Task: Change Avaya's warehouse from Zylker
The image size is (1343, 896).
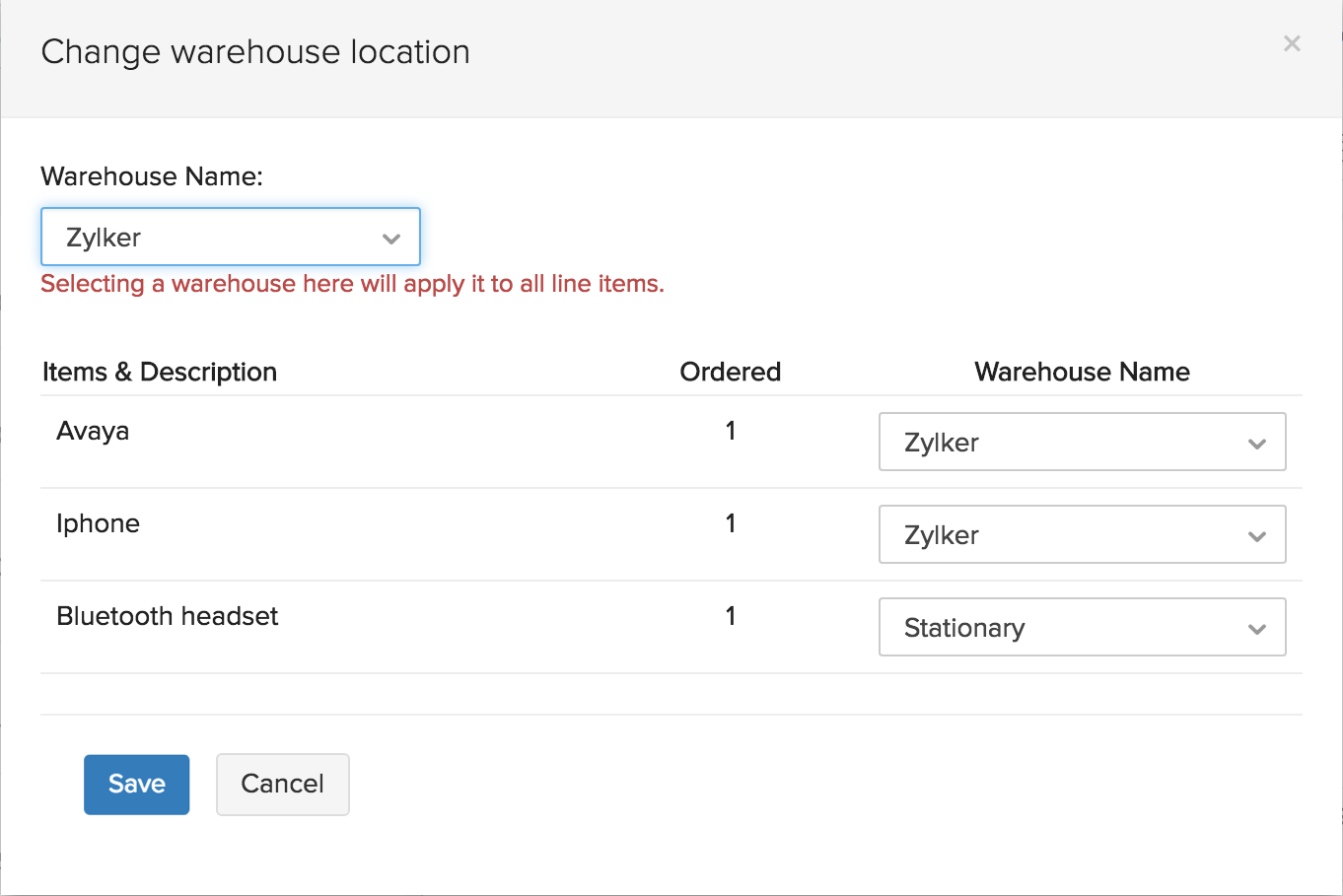Action: point(1082,442)
